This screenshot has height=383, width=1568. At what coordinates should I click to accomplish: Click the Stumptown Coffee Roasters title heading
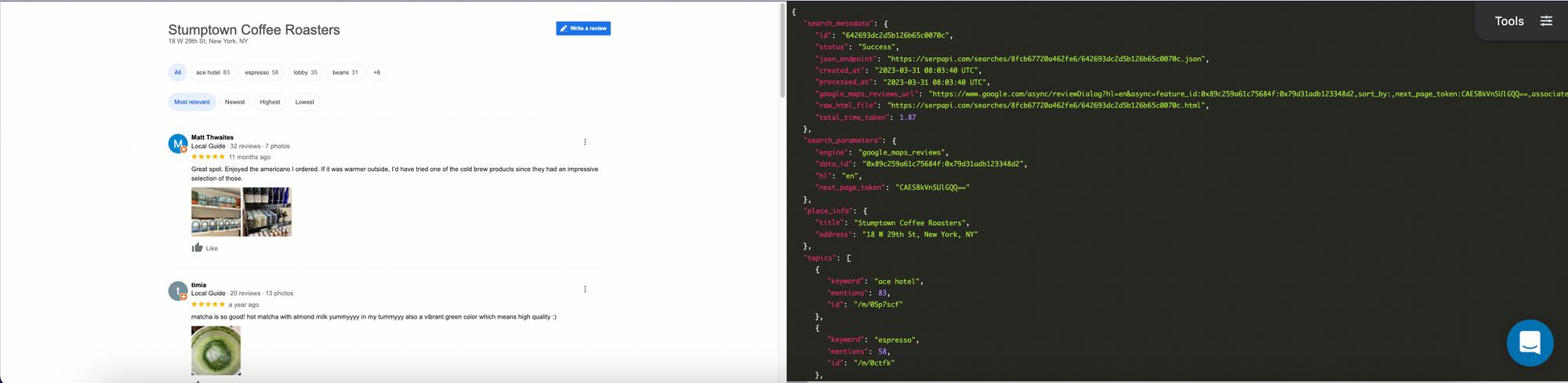254,30
